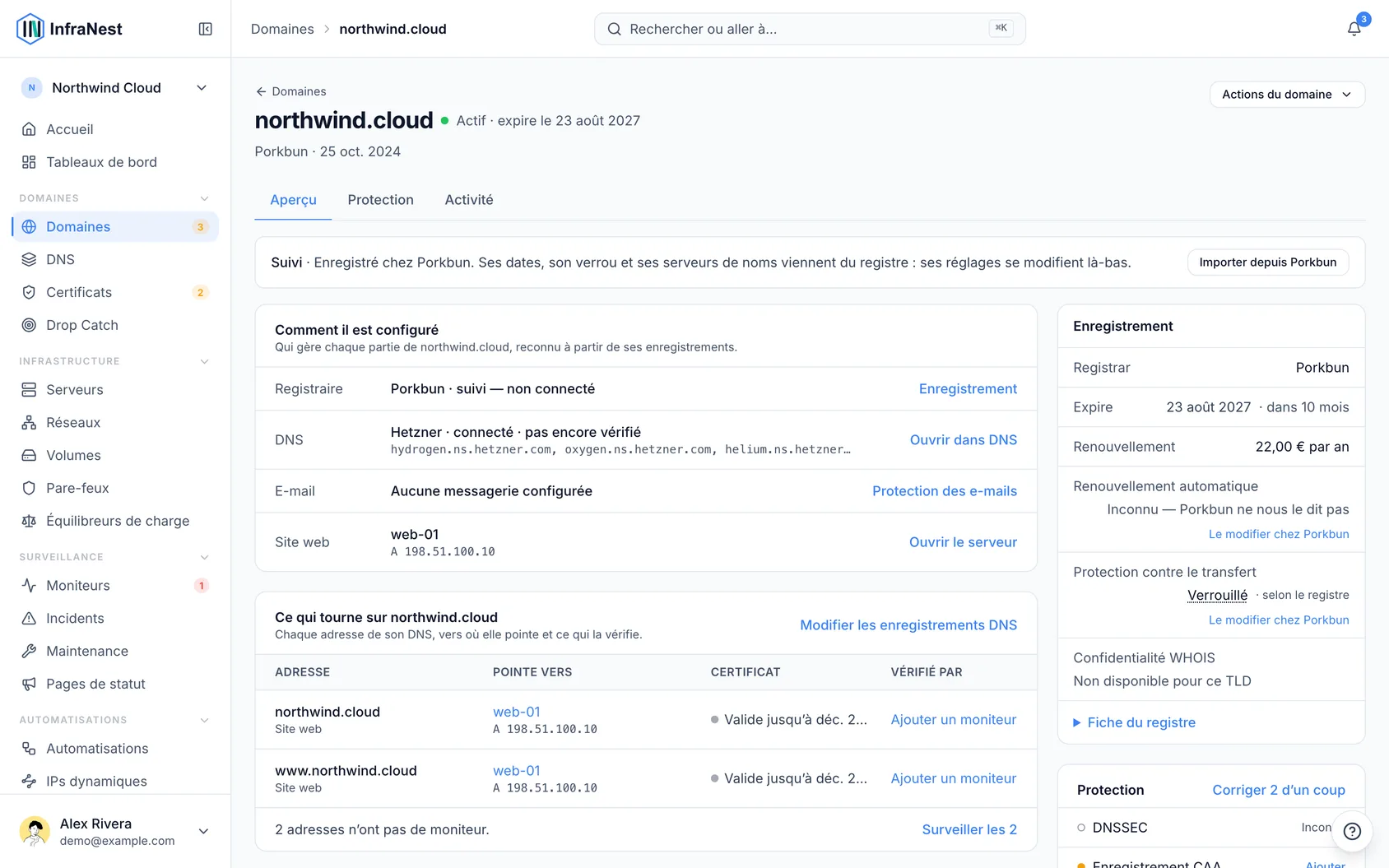Open Actions du domaine dropdown
The image size is (1389, 868).
click(1287, 95)
